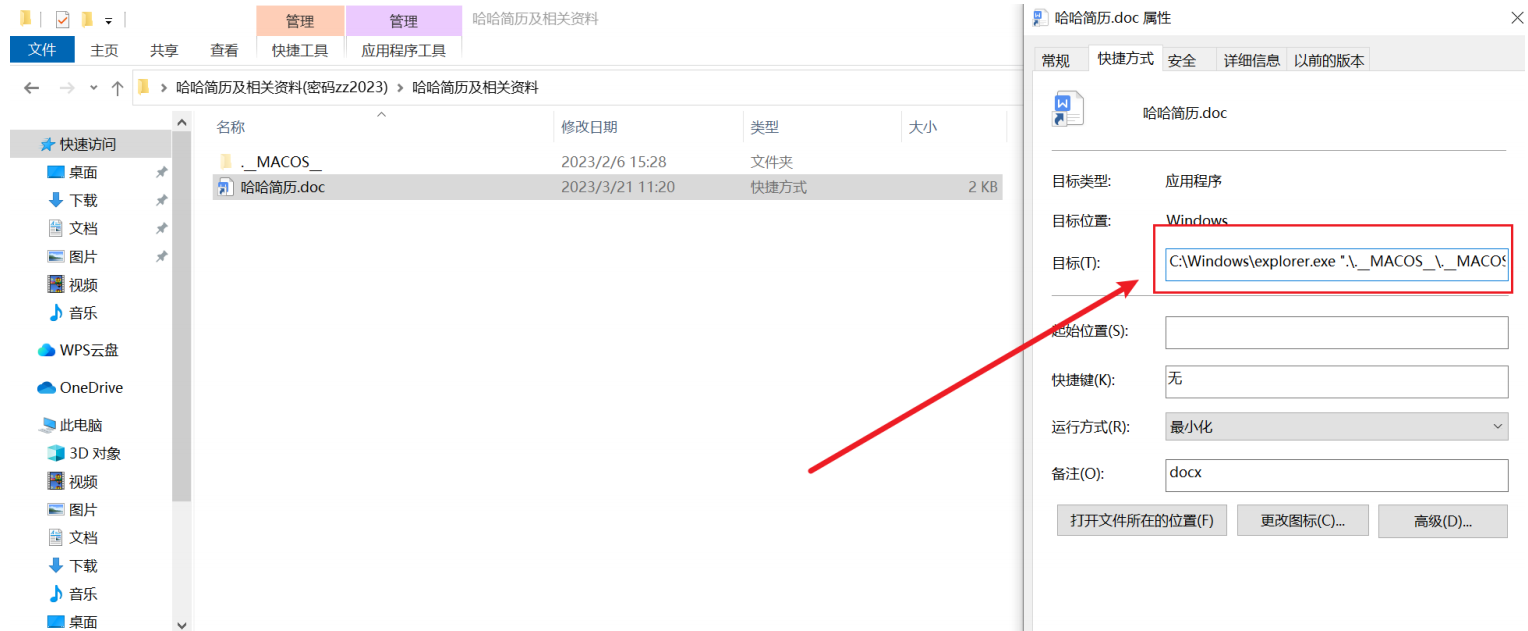Select 此电脑 computer icon in sidebar
1528x631 pixels.
[x=48, y=425]
